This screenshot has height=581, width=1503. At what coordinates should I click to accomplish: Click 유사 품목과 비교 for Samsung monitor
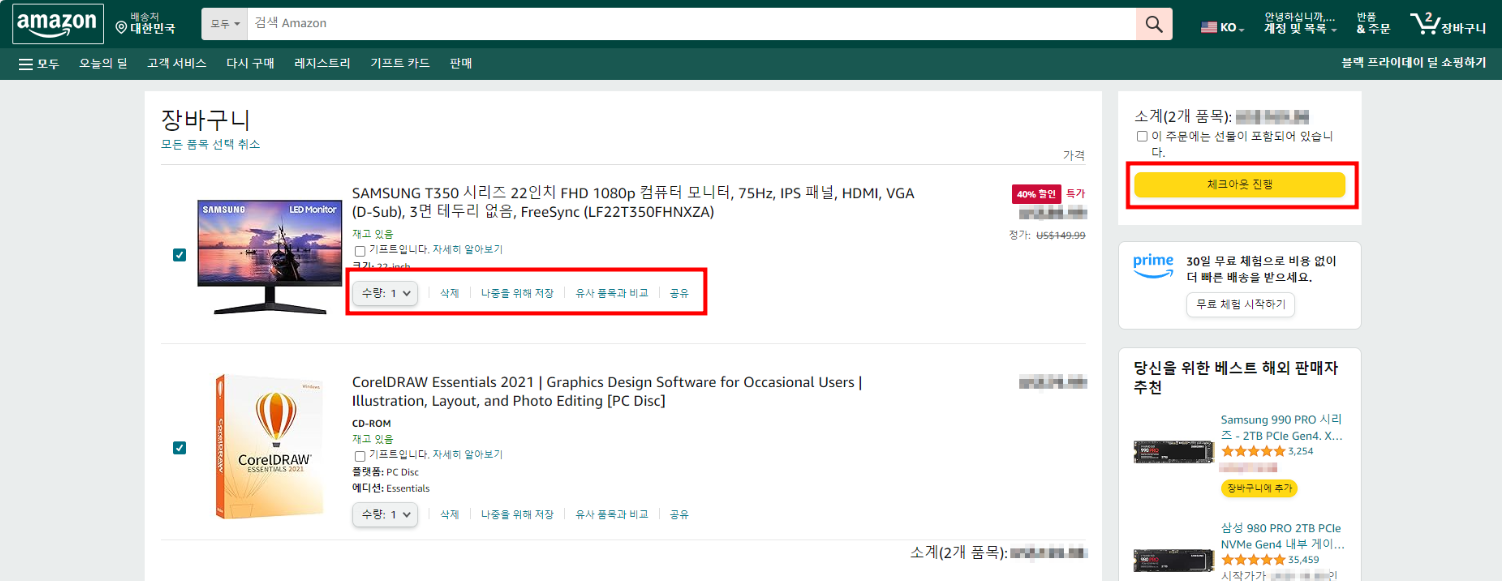(612, 293)
